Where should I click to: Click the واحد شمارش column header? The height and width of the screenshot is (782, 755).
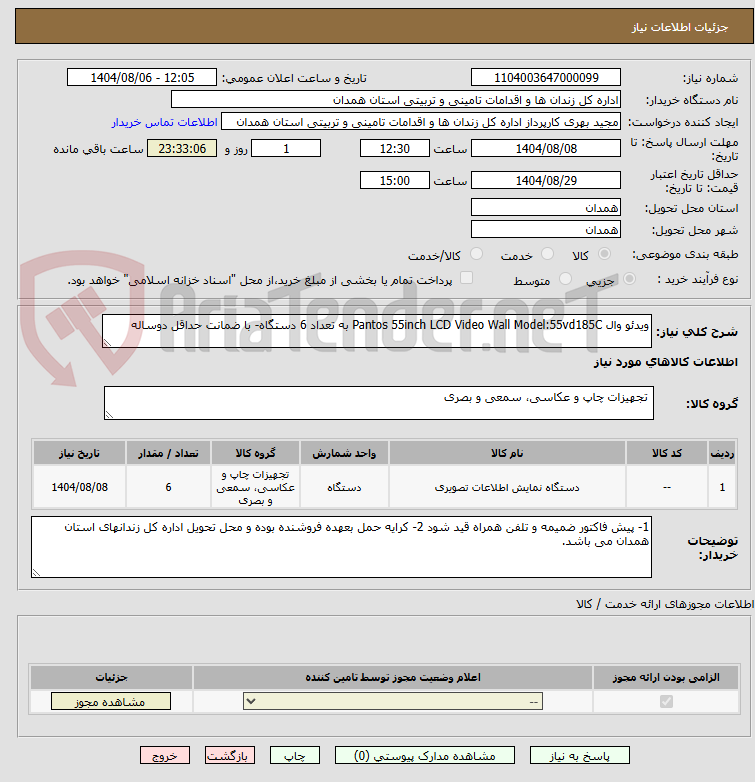pos(344,453)
